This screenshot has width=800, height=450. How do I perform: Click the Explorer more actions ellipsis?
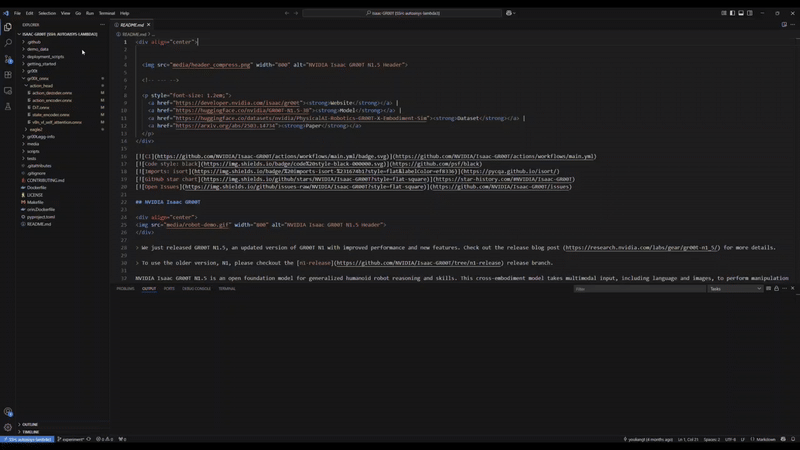point(102,24)
